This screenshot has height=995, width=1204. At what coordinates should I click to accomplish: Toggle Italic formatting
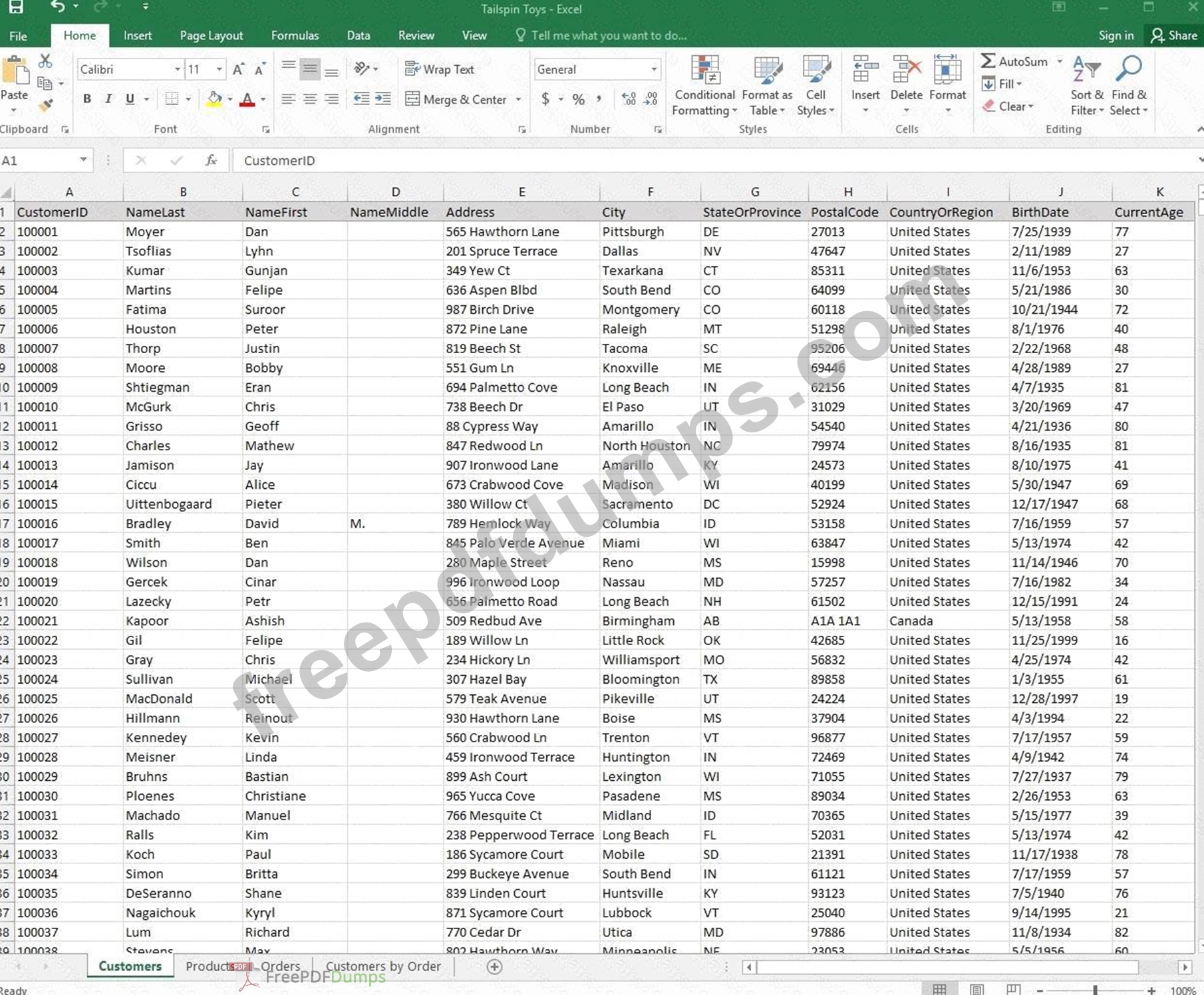(108, 99)
